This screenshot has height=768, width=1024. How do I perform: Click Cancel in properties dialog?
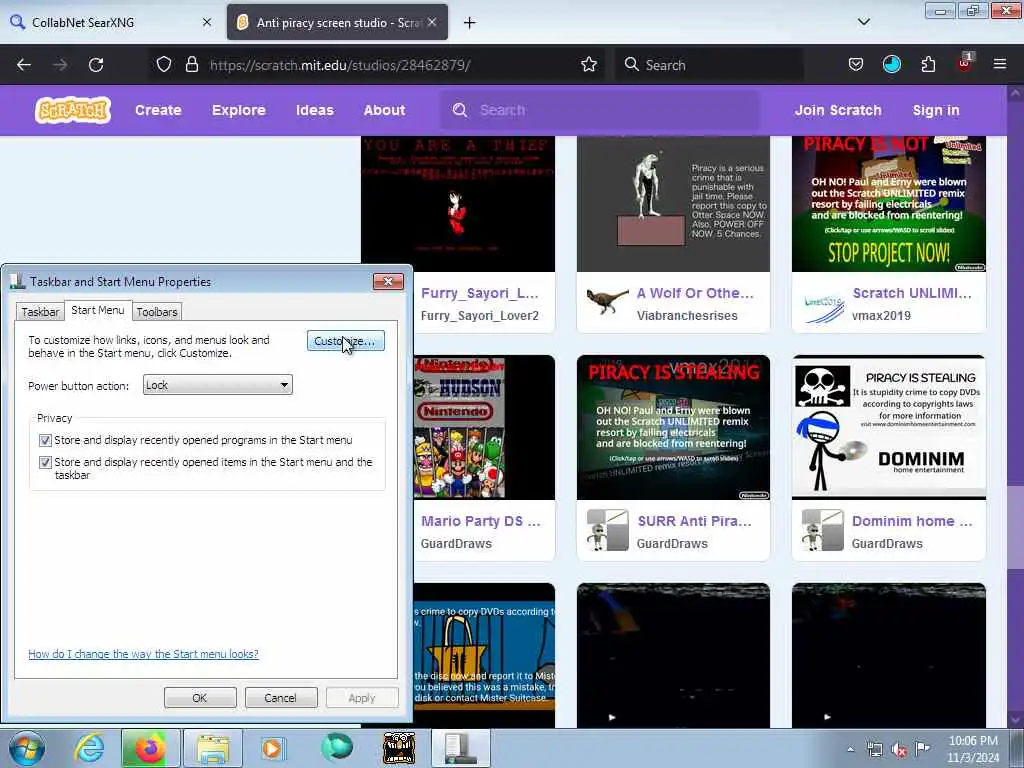[x=281, y=697]
